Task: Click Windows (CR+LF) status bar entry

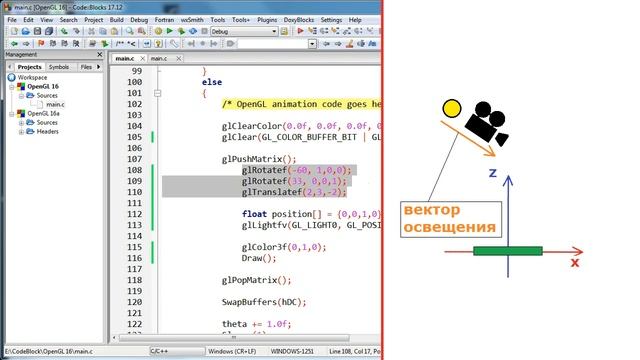Action: (x=232, y=351)
